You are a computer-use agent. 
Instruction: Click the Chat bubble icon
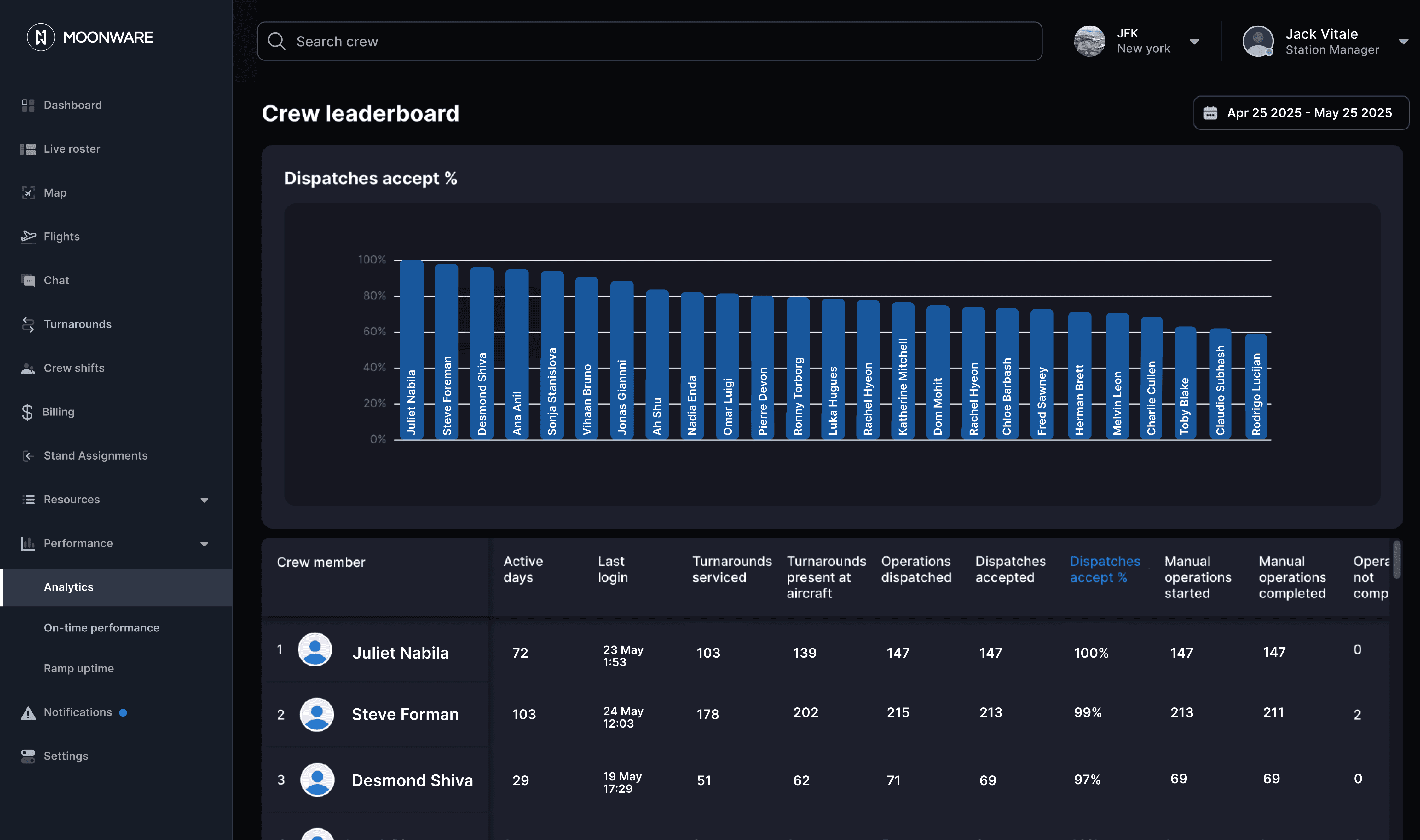28,280
